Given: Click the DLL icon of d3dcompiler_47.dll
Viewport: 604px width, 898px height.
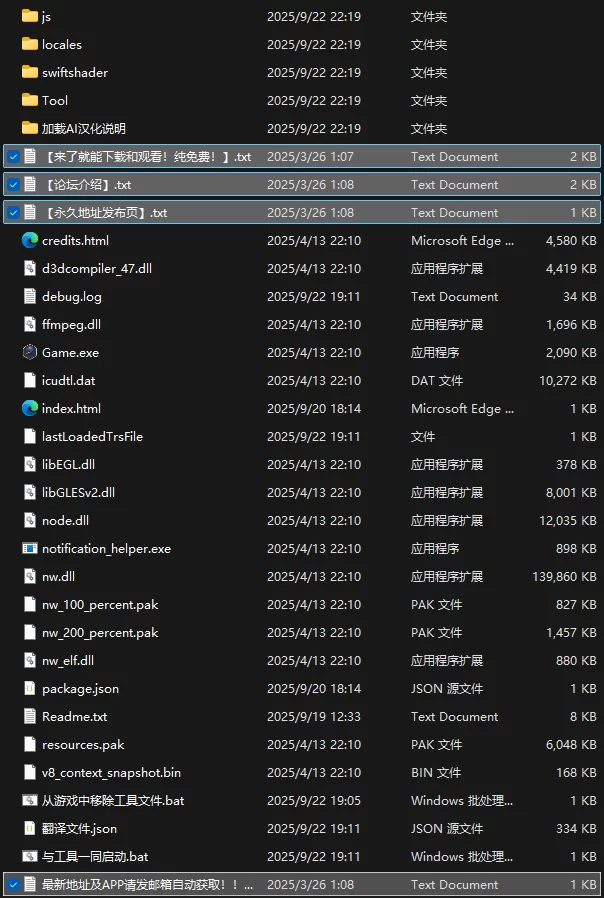Looking at the screenshot, I should point(30,269).
